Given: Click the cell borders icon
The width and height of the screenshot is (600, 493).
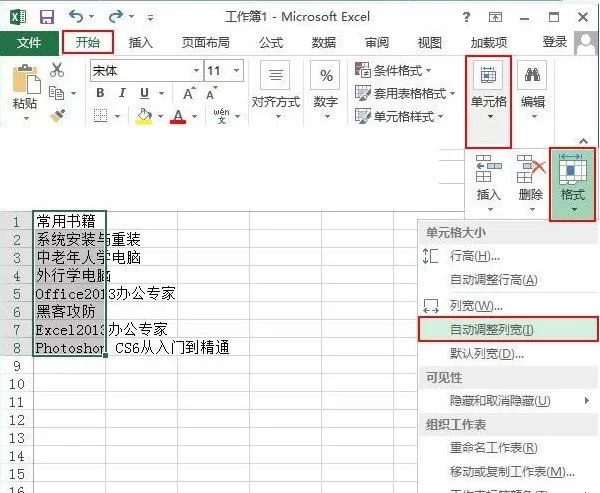Looking at the screenshot, I should [101, 116].
